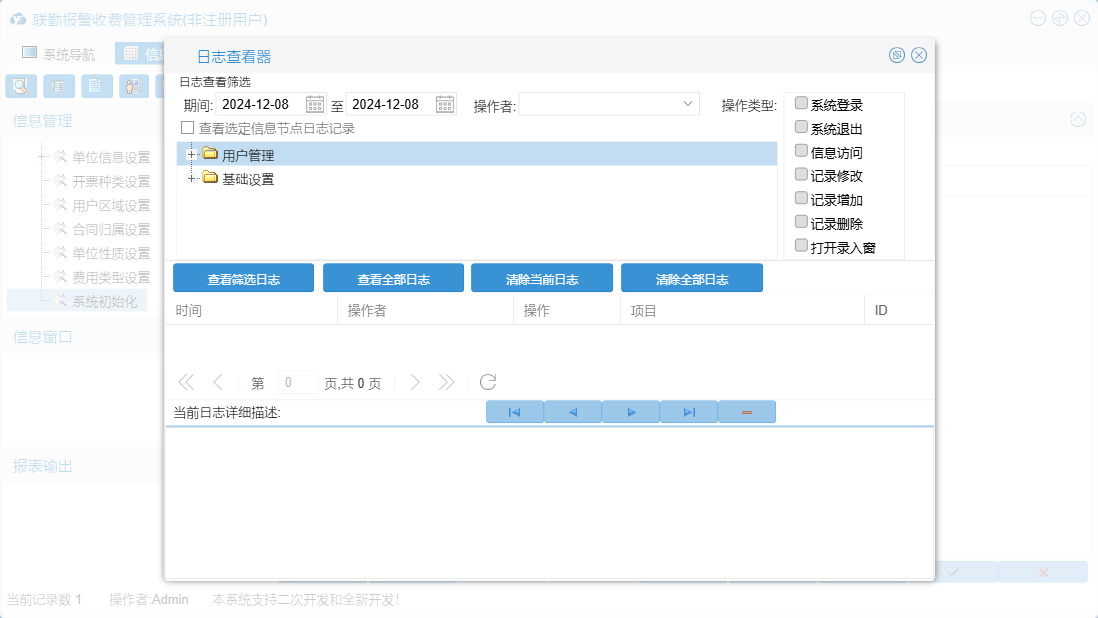Check the 记录删除 operation type
The height and width of the screenshot is (618, 1098).
(801, 222)
